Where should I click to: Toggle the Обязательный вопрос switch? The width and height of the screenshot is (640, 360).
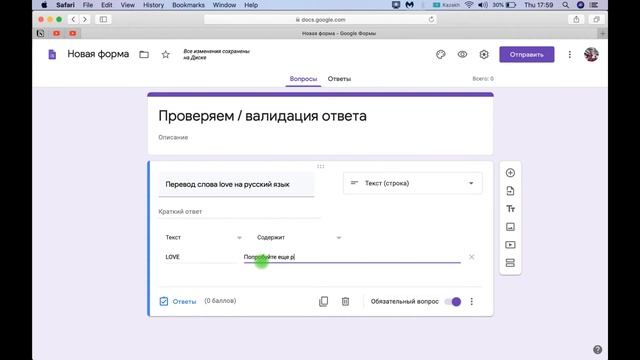tap(453, 301)
